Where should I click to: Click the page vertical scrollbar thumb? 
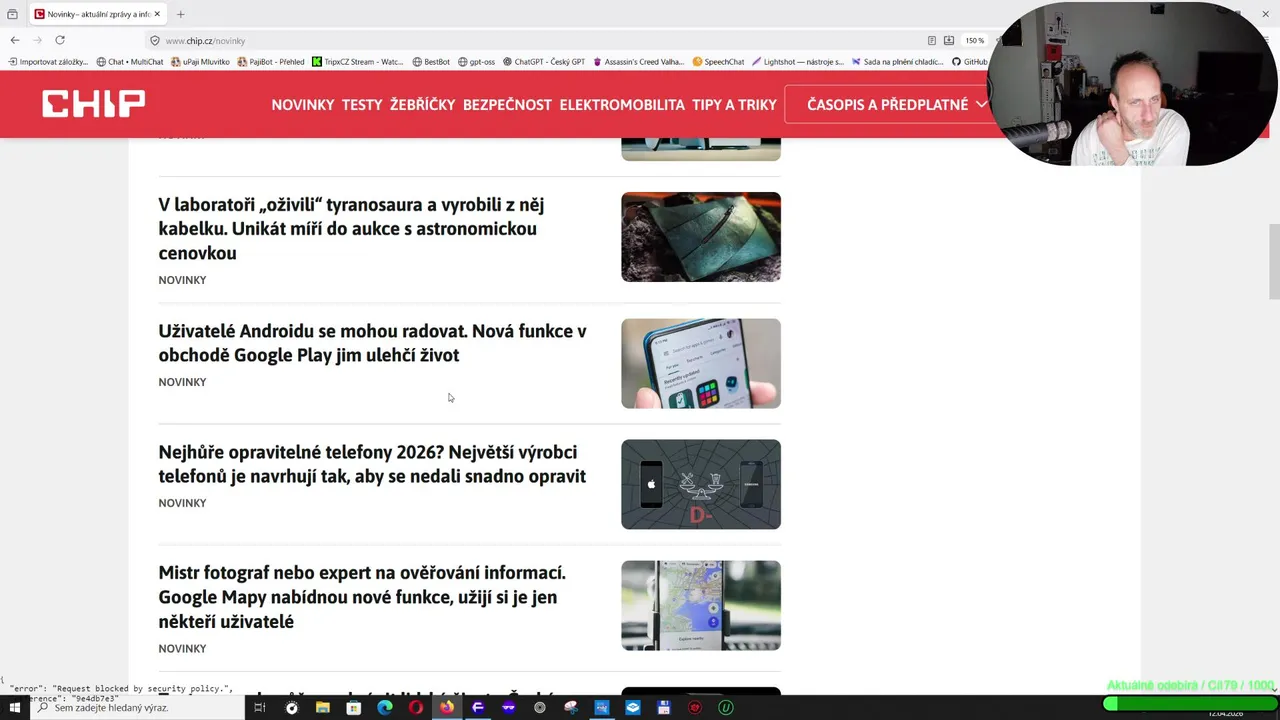1274,262
